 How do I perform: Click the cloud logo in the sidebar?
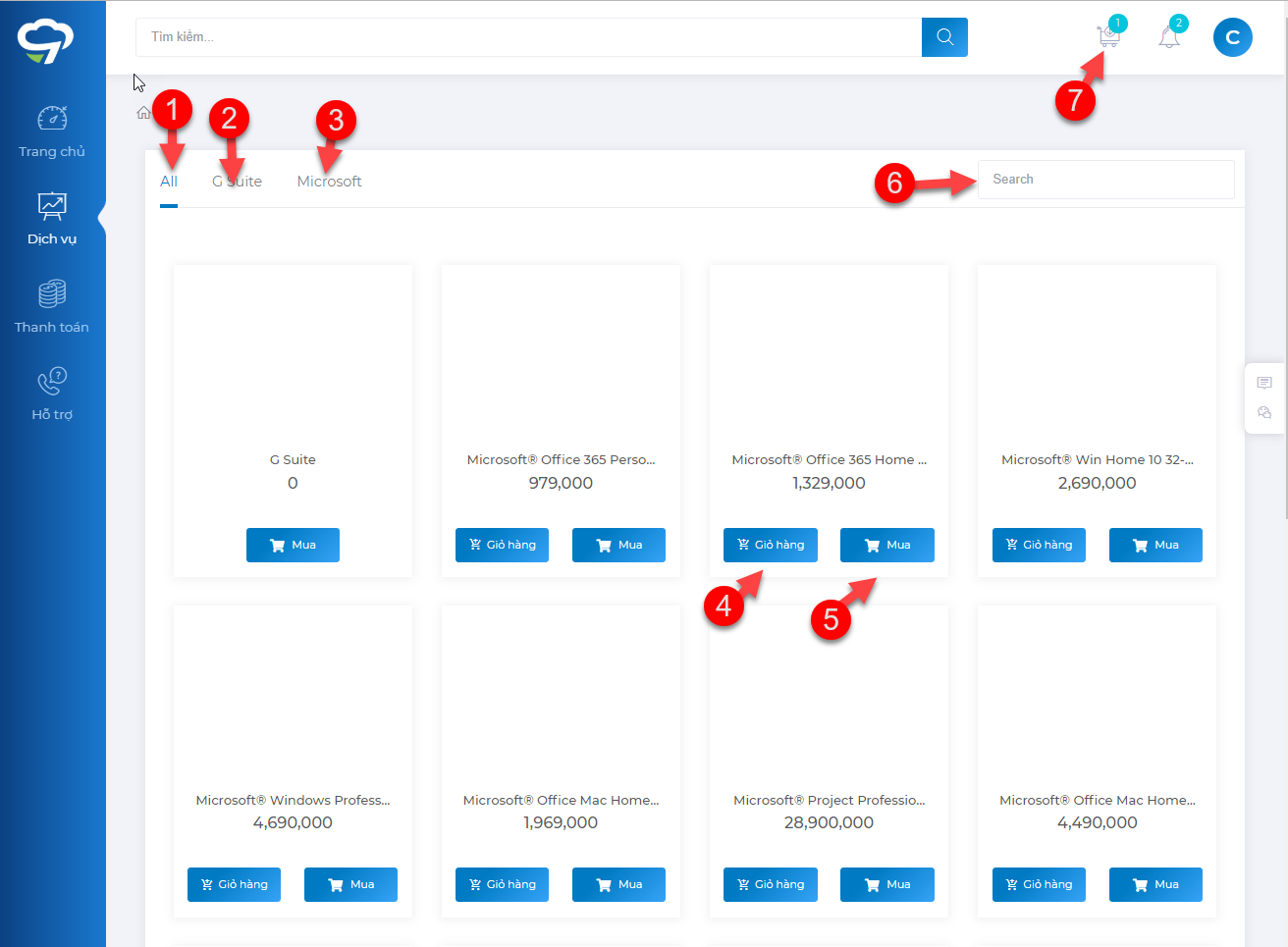(45, 40)
